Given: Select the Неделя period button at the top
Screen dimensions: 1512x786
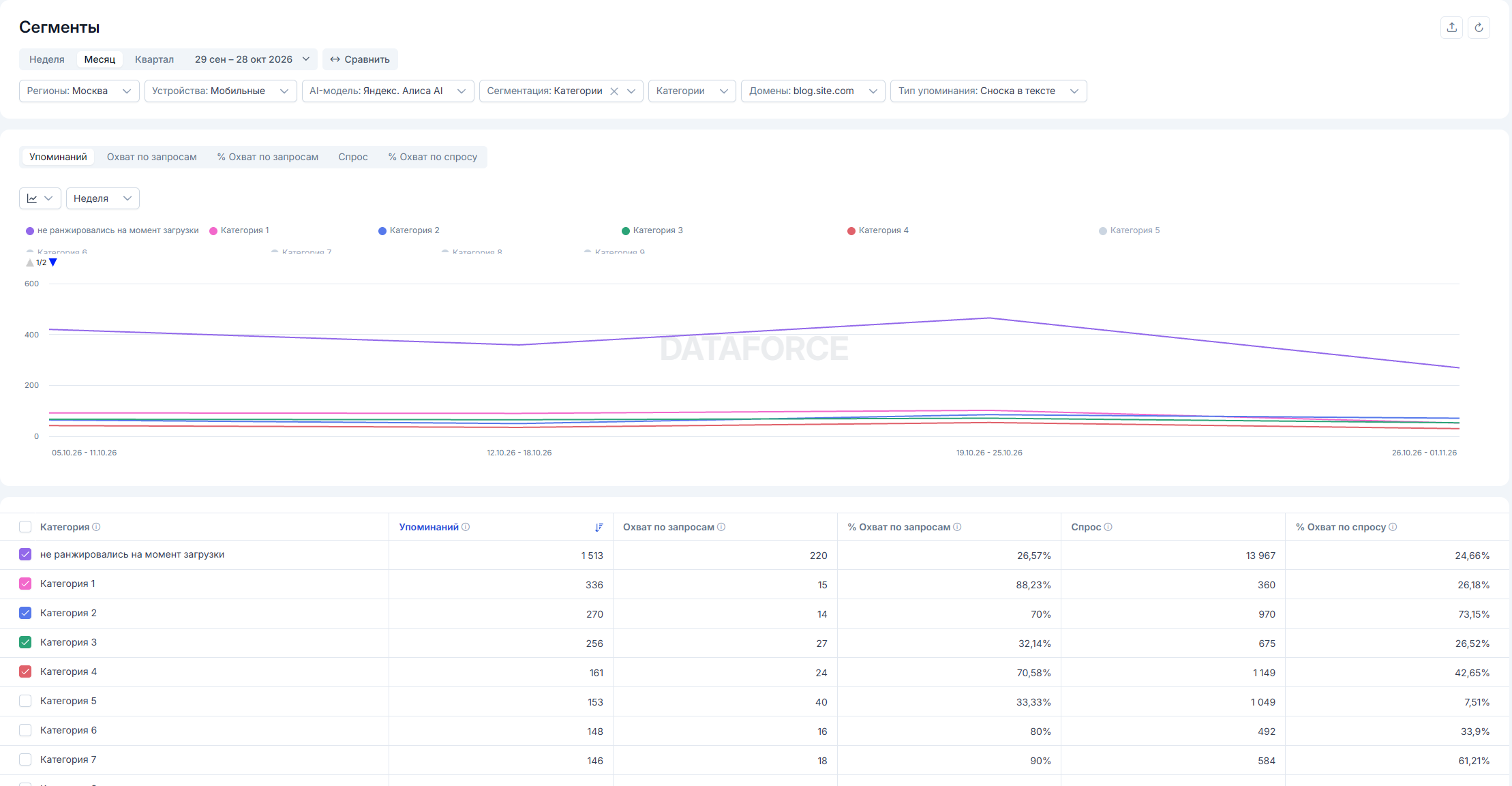Looking at the screenshot, I should pyautogui.click(x=47, y=59).
